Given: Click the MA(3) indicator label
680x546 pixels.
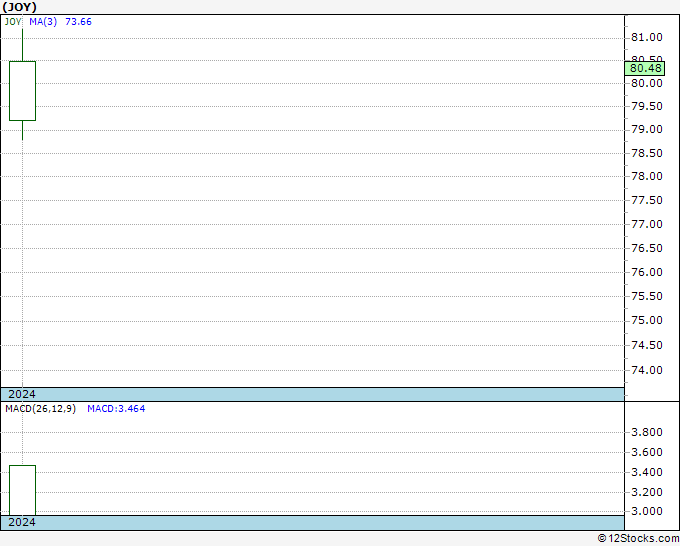Looking at the screenshot, I should [43, 22].
